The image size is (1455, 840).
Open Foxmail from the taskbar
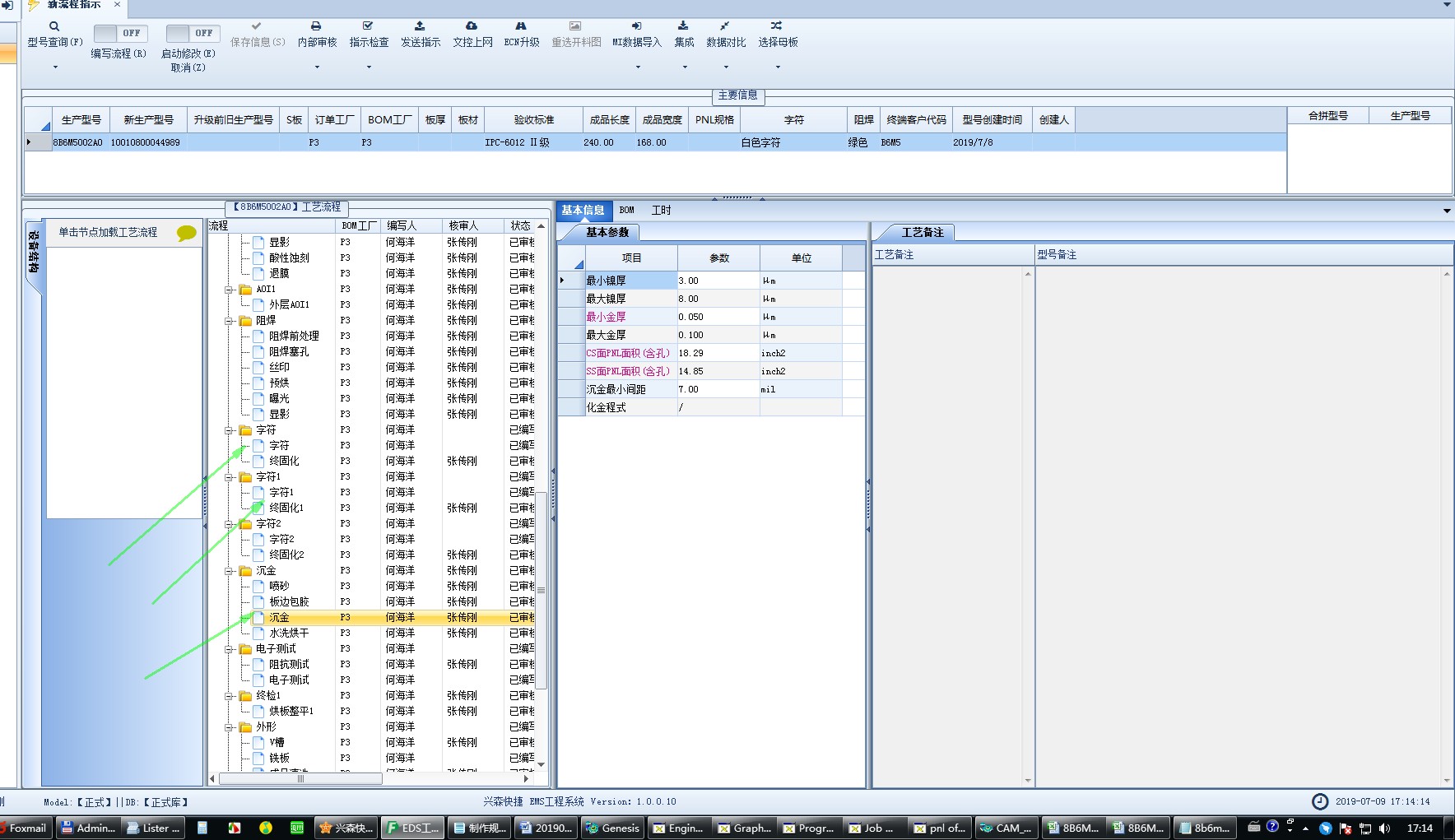pyautogui.click(x=26, y=828)
